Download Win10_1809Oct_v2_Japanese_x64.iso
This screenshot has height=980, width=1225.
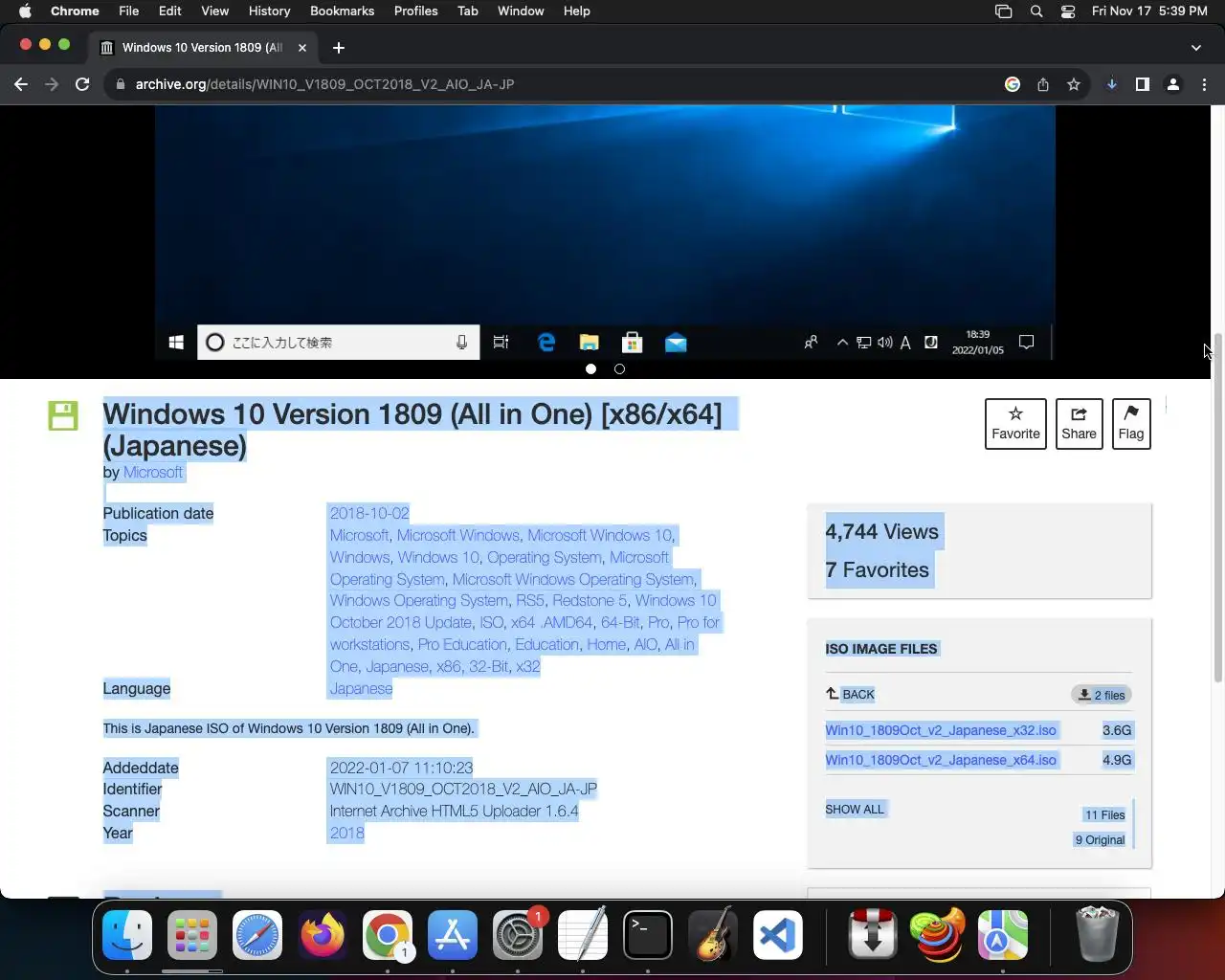point(941,760)
